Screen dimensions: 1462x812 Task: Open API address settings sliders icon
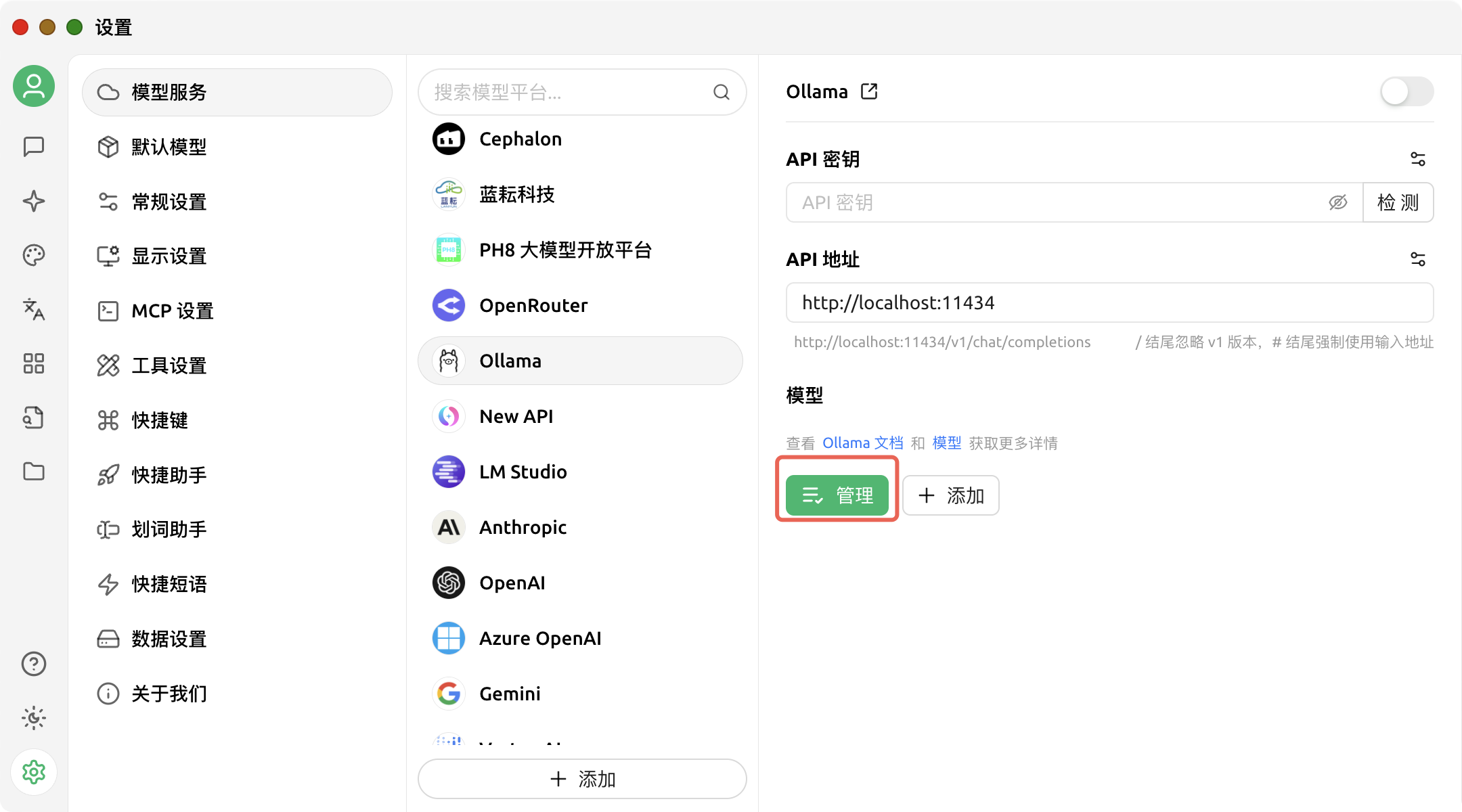(1417, 259)
